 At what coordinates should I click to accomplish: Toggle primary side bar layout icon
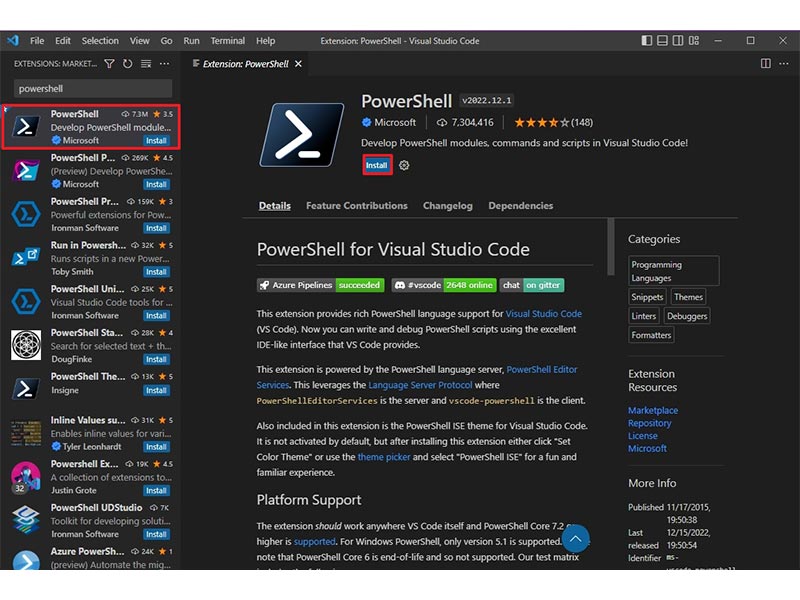coord(646,40)
